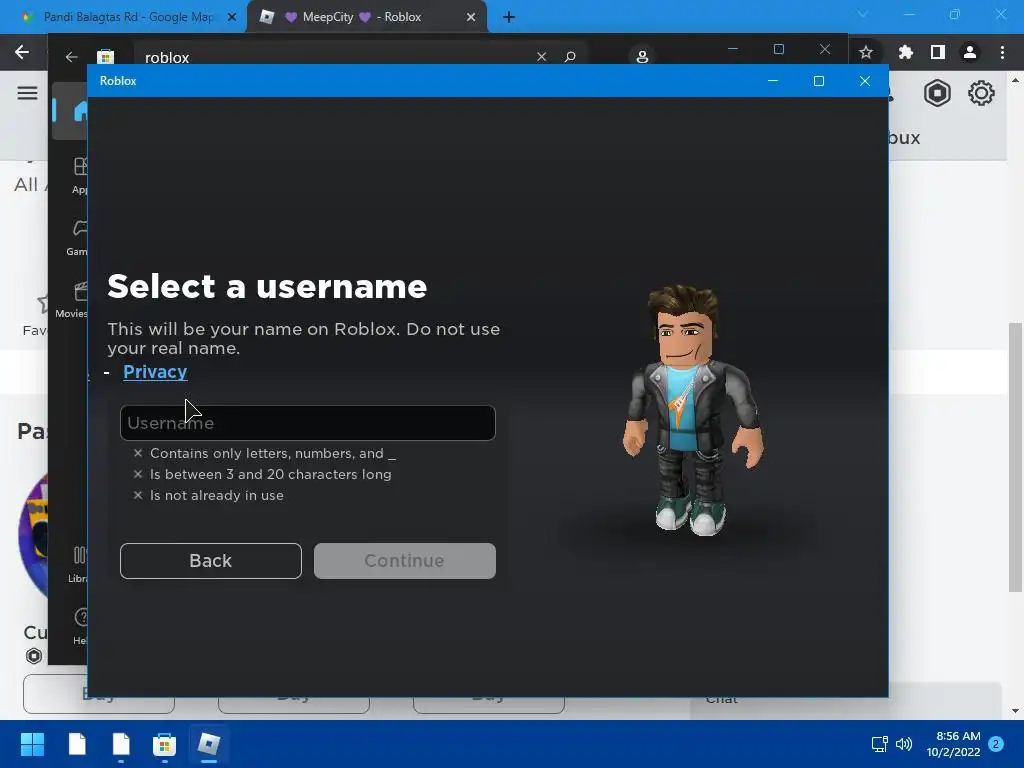Open the second document icon on taskbar

coord(121,744)
